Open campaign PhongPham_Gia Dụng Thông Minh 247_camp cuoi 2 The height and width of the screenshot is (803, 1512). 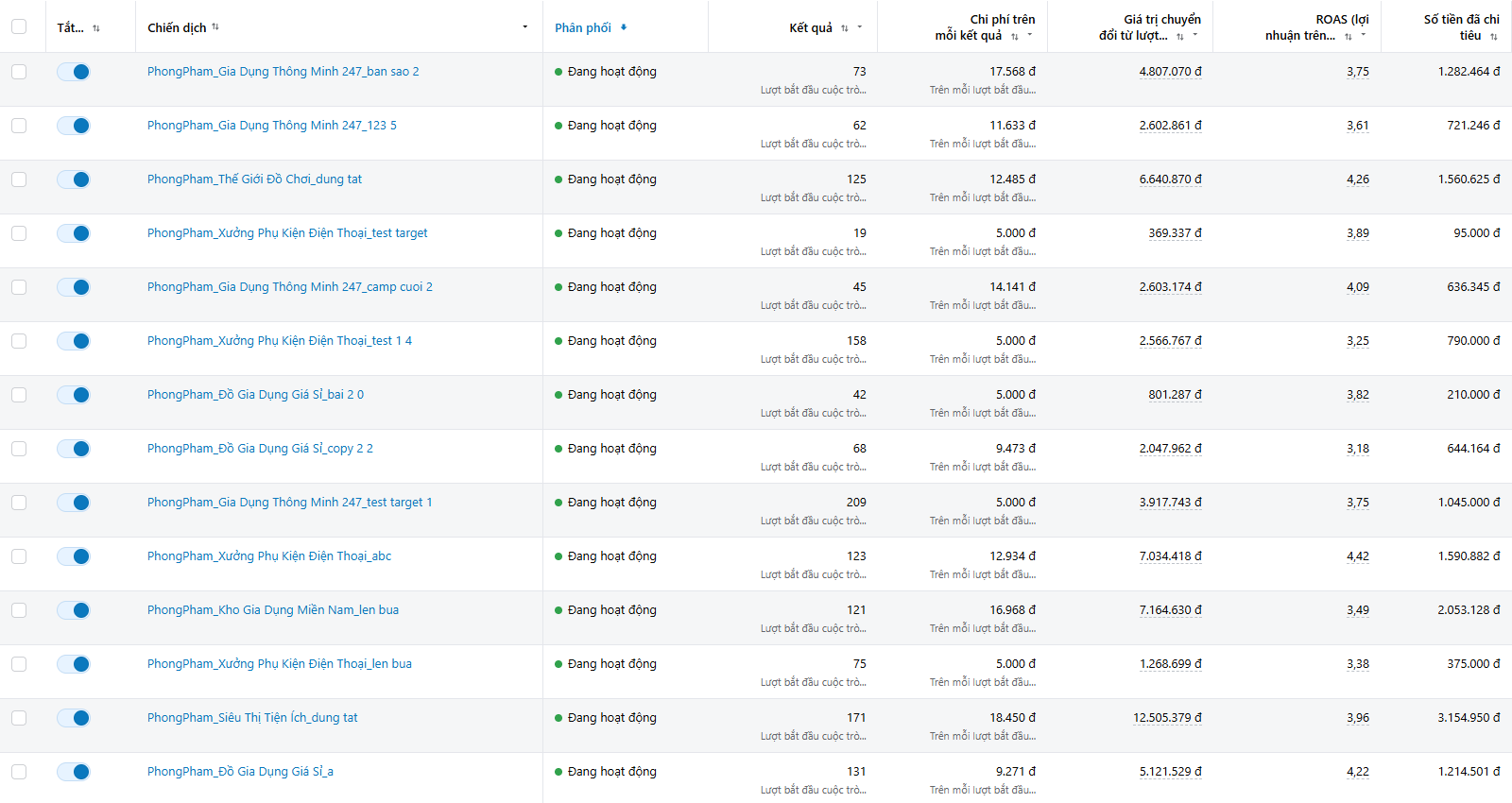[x=290, y=287]
